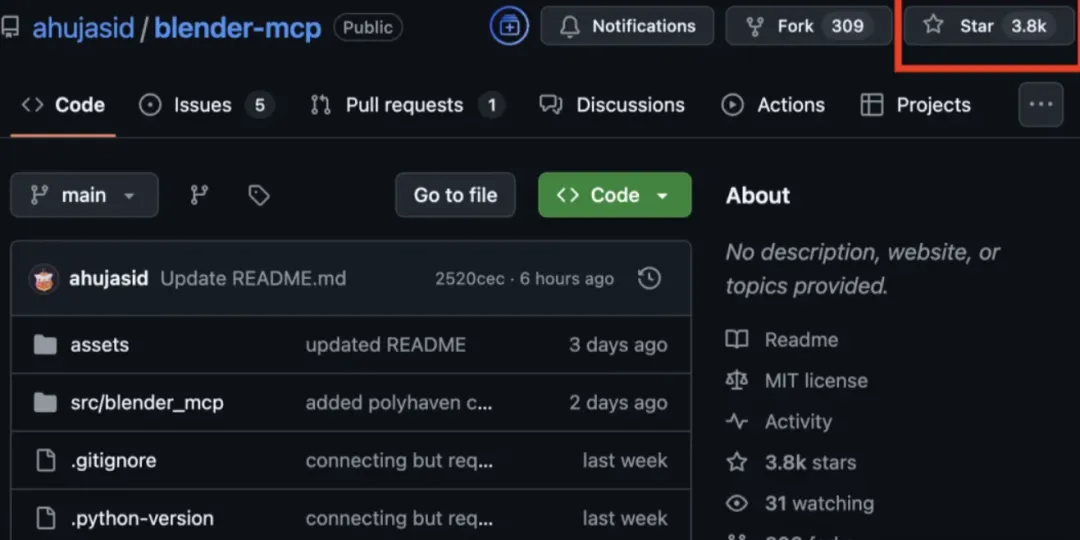Image resolution: width=1080 pixels, height=540 pixels.
Task: Click the folder icon of the assets row
Action: point(45,344)
